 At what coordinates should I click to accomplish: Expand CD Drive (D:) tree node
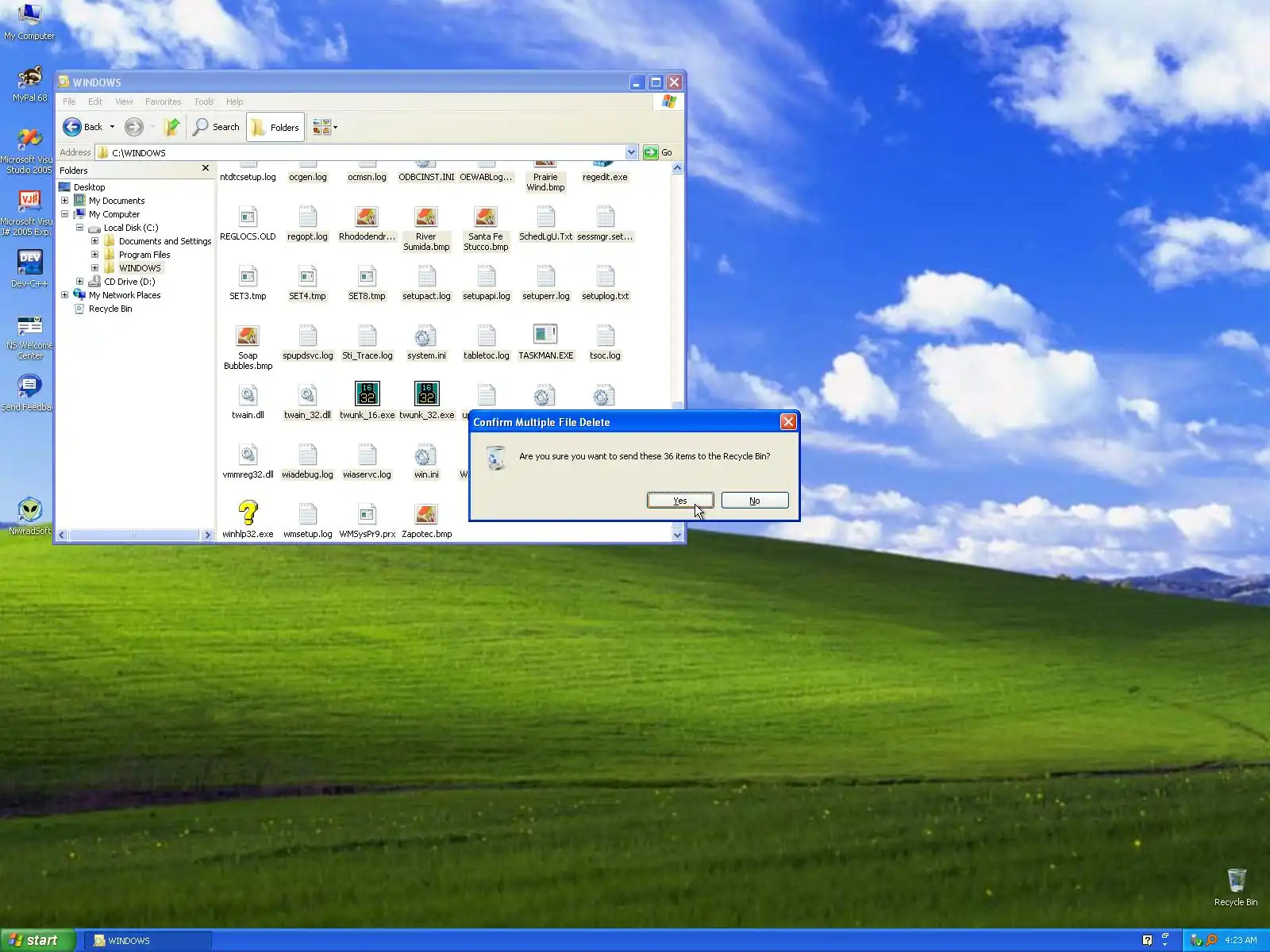point(80,282)
